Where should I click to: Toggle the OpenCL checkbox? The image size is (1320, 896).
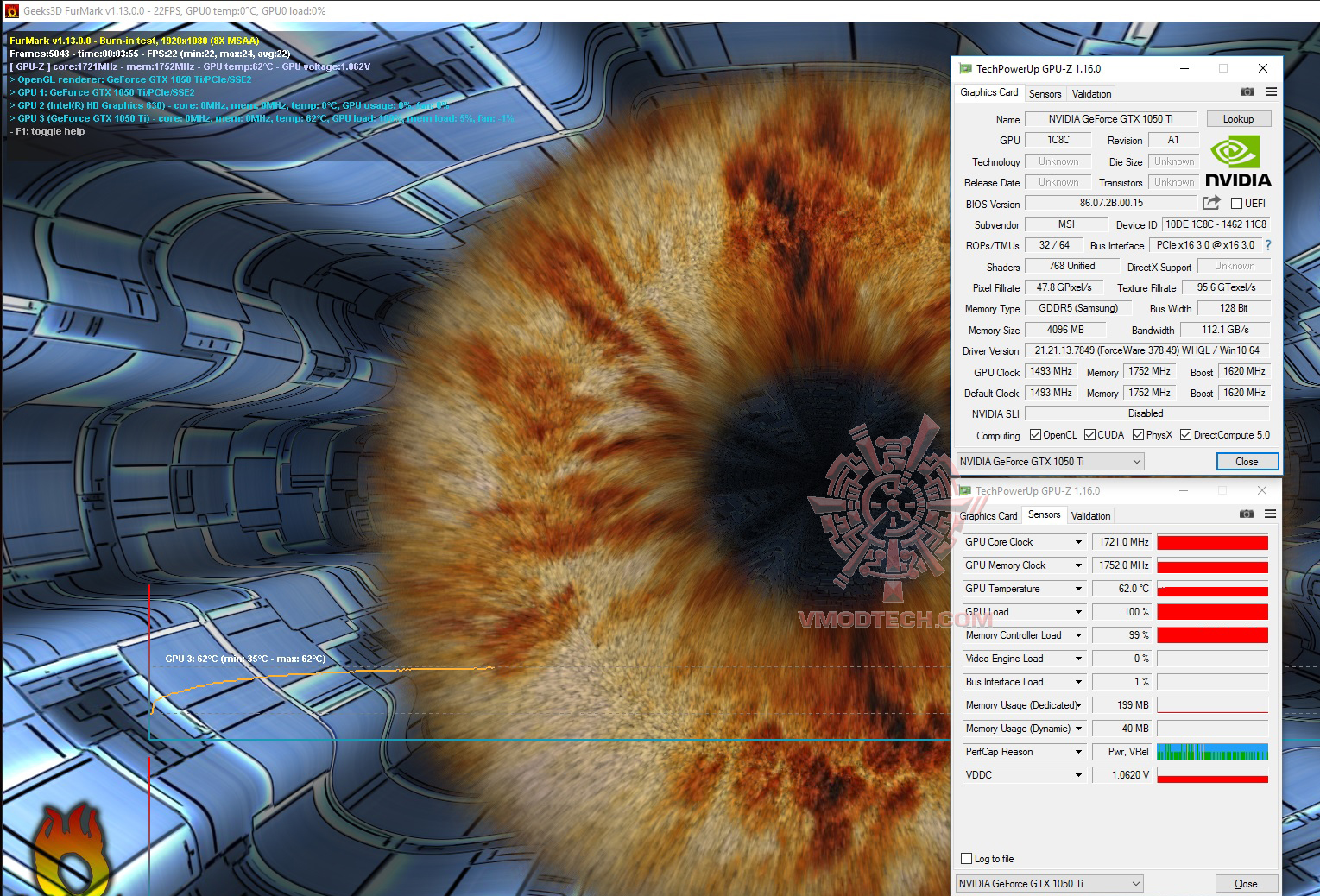coord(1035,435)
